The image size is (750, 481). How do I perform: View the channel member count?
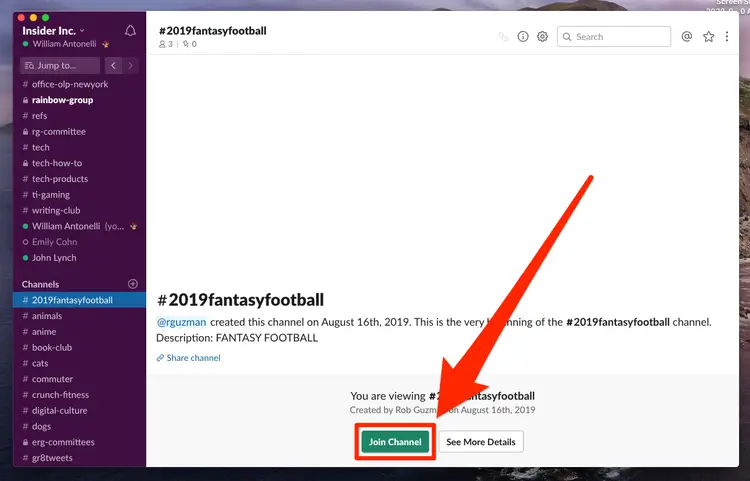point(165,44)
